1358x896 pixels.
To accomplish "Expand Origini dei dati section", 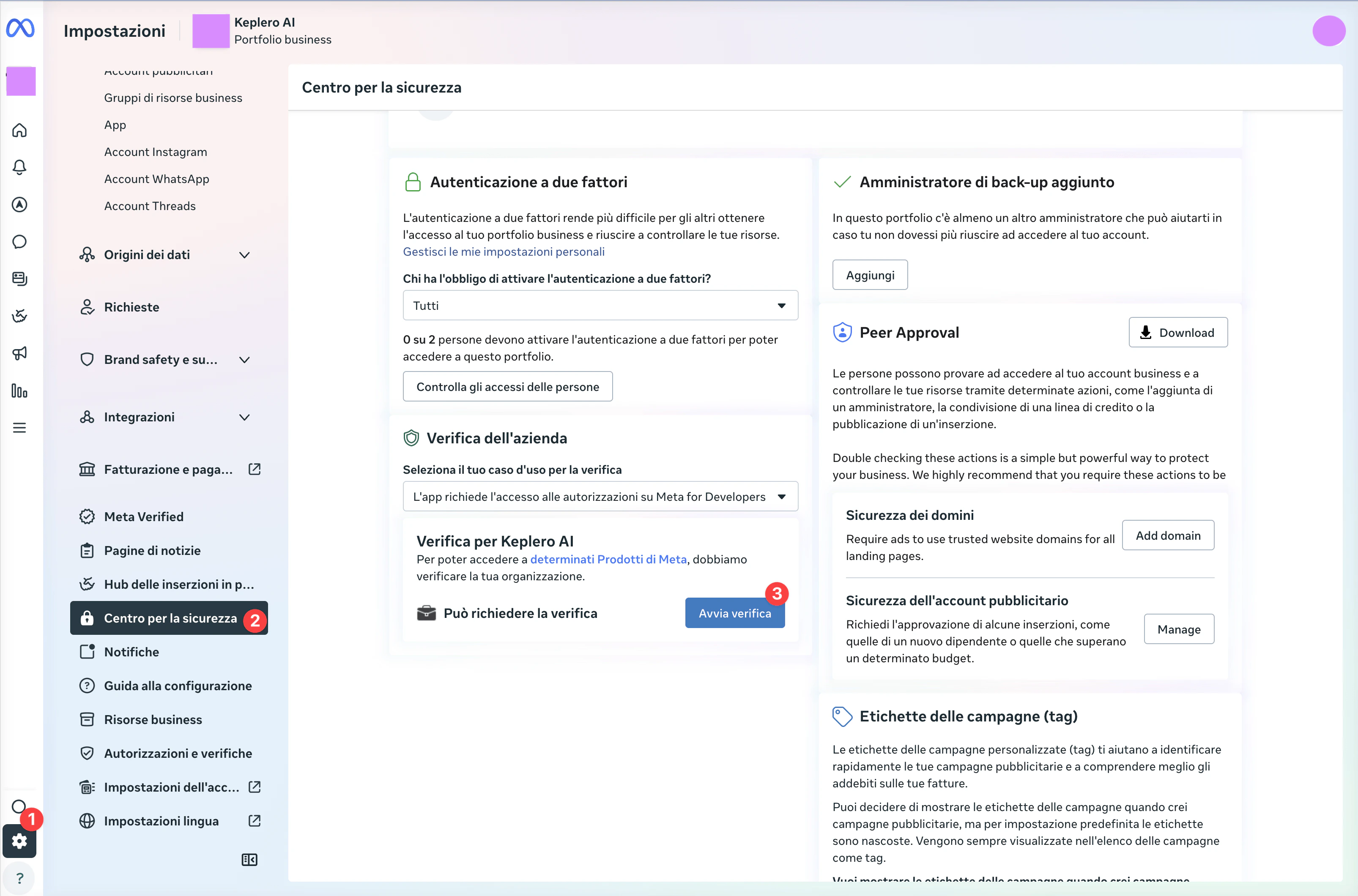I will pos(244,255).
